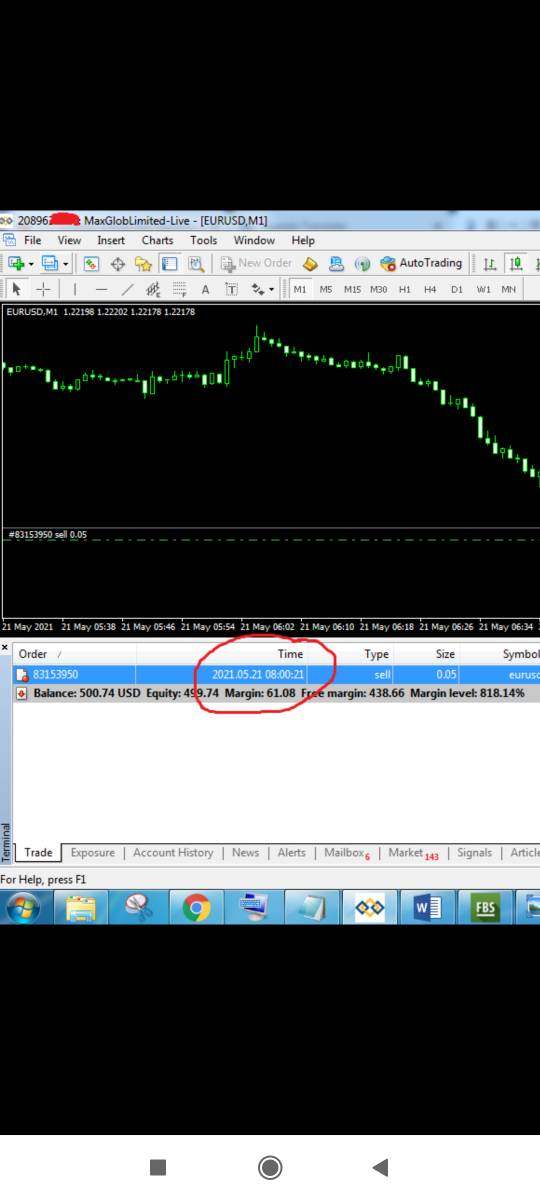Switch to H1 timeframe
This screenshot has width=540, height=1200.
[x=404, y=289]
